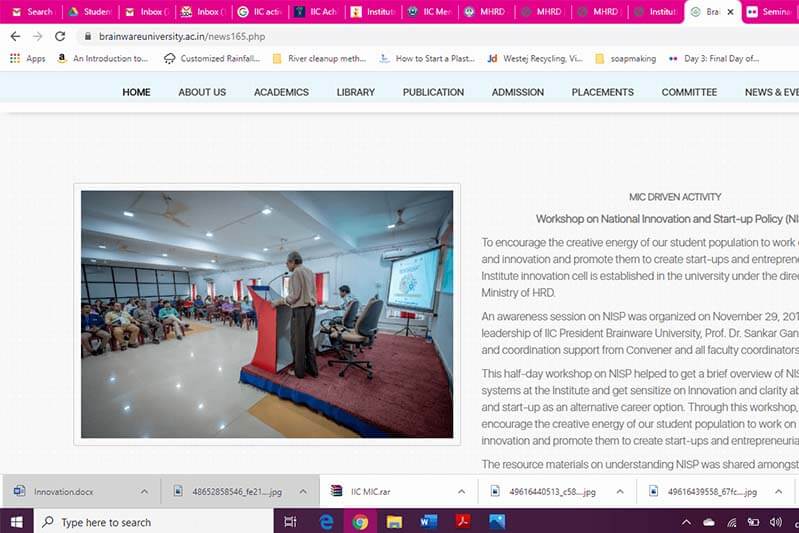This screenshot has height=533, width=799.
Task: Show hidden system tray icons
Action: coord(686,522)
